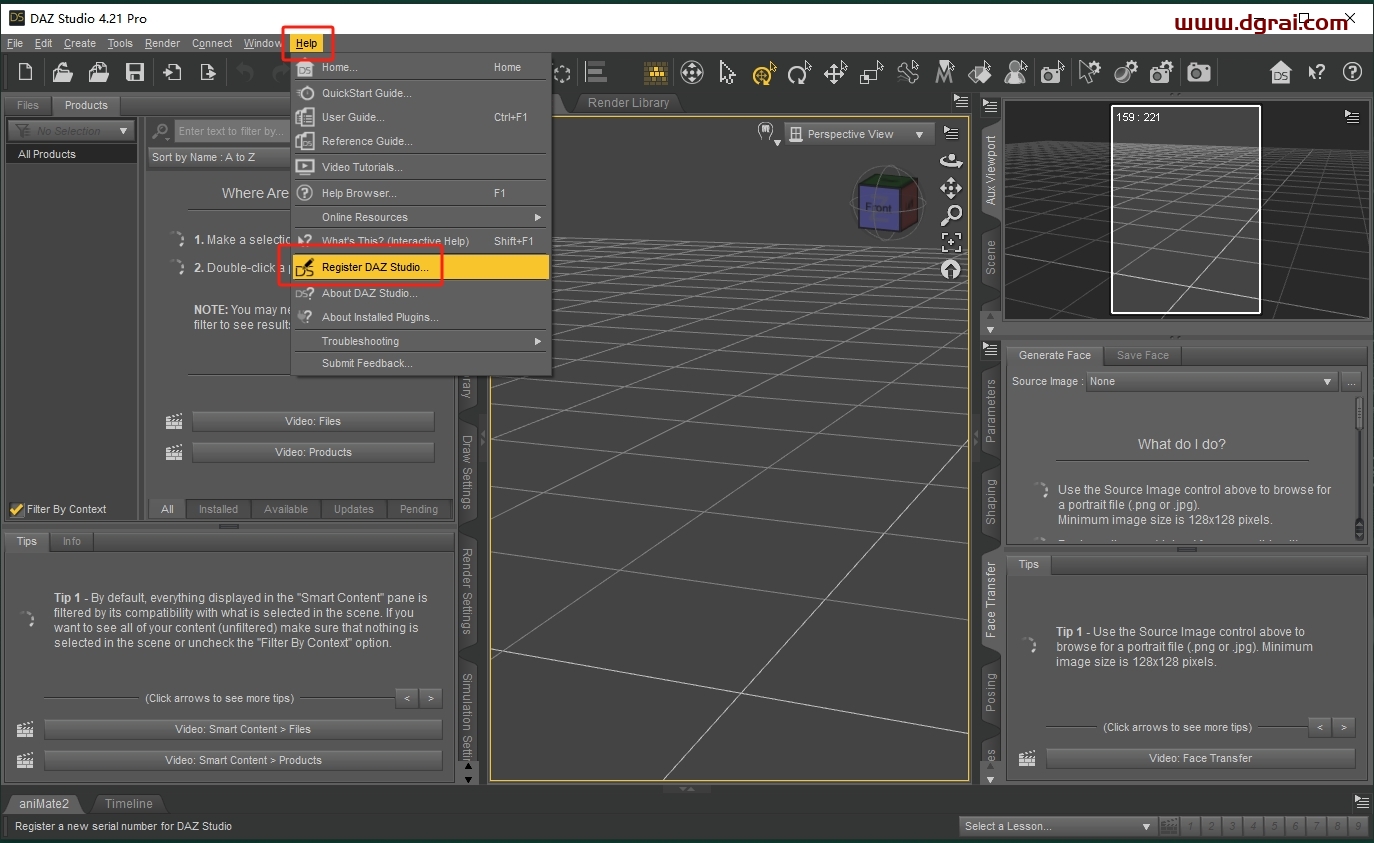The image size is (1374, 843).
Task: Select the Rotate tool in the toolbar
Action: tap(798, 73)
